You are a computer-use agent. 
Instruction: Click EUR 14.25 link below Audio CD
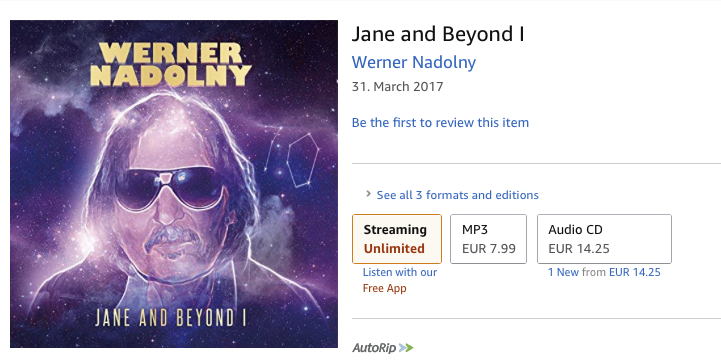coord(635,272)
